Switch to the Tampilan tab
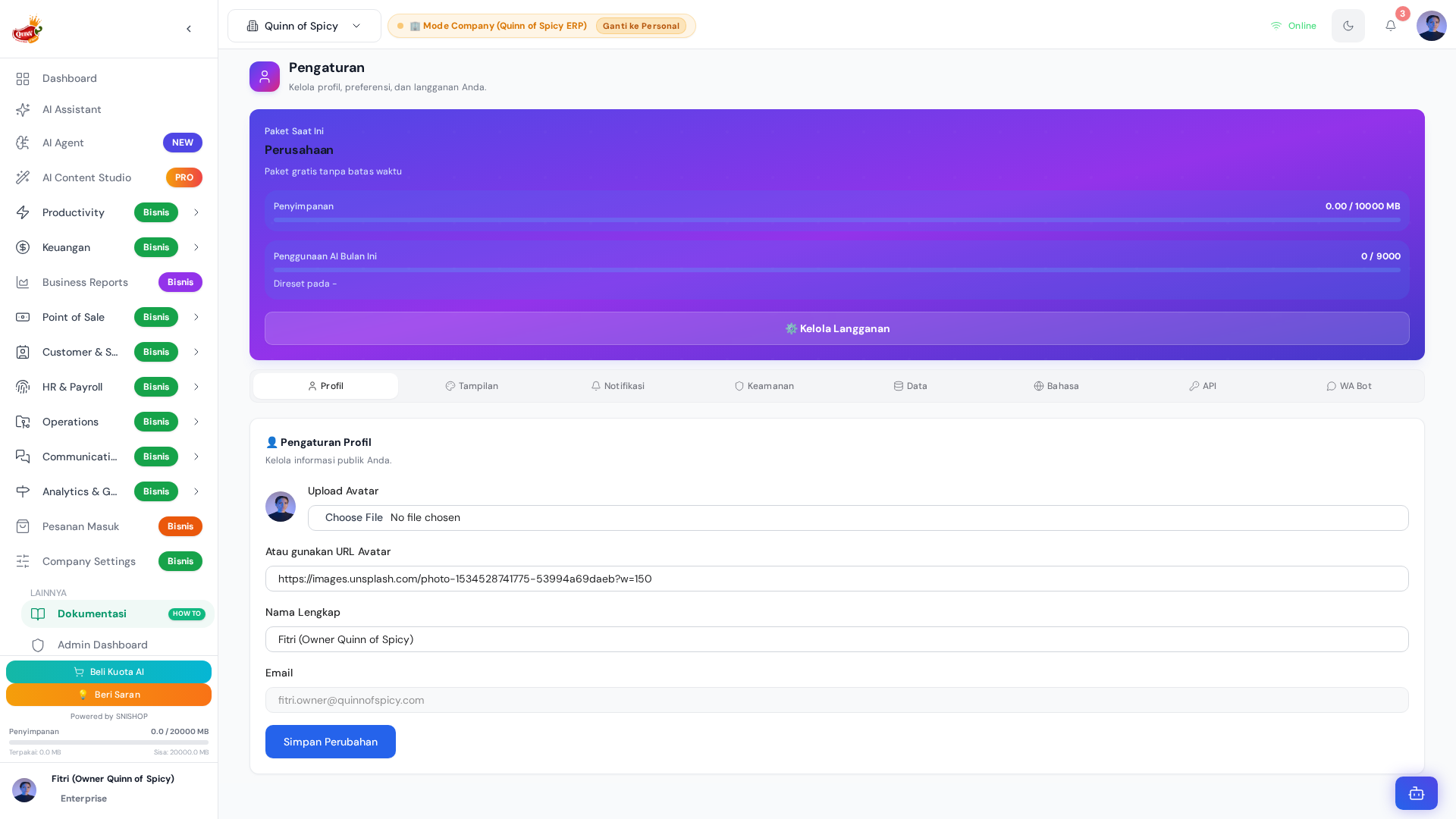Viewport: 1456px width, 819px height. (x=472, y=386)
